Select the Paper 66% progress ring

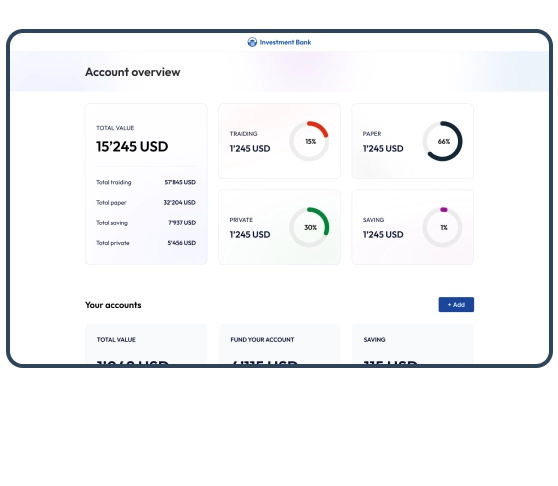pos(442,141)
